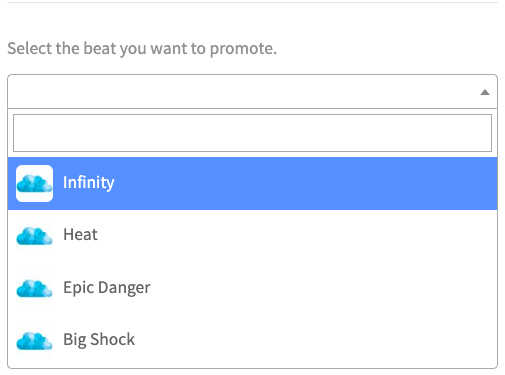Click blank area of the Big Shock row
This screenshot has width=505, height=375.
pyautogui.click(x=315, y=341)
